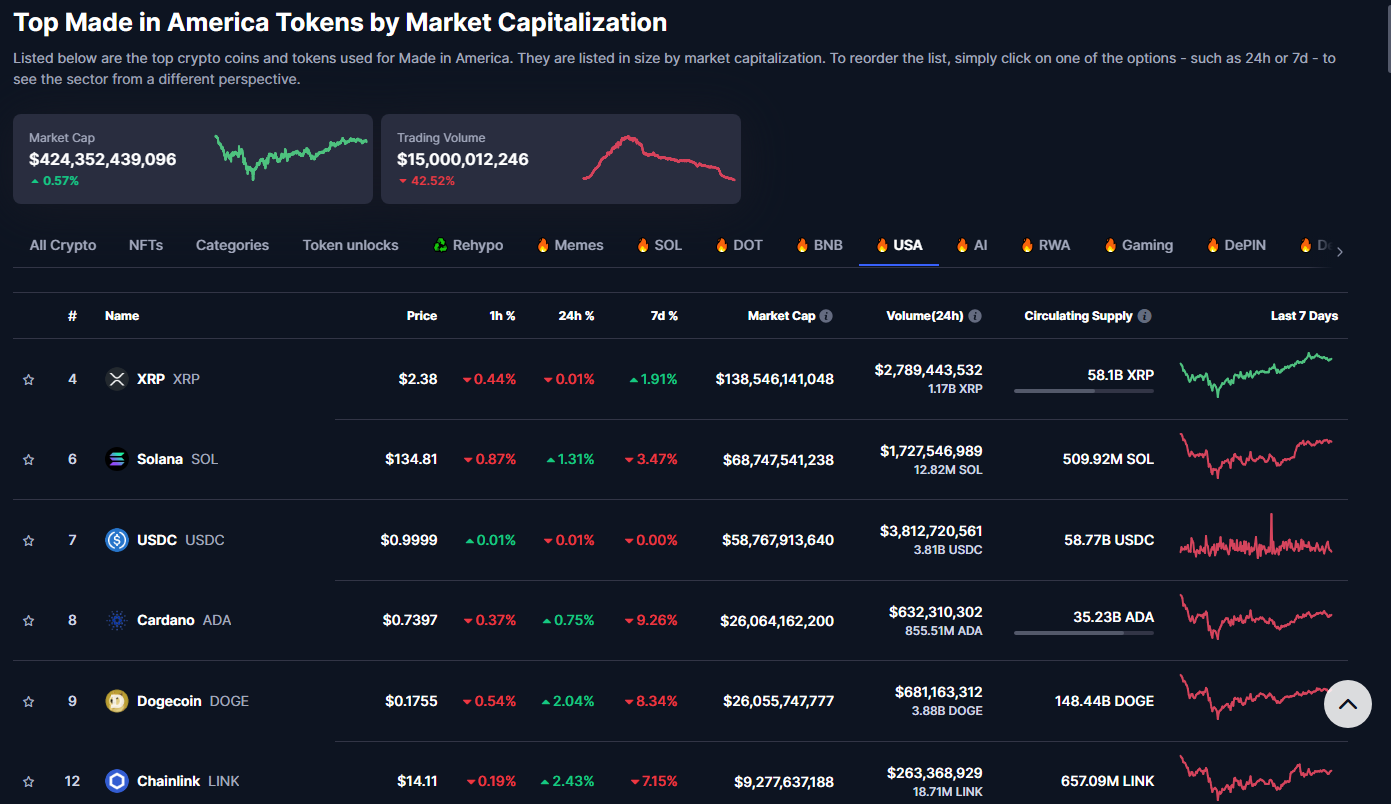Click the Market Cap info icon

click(826, 316)
